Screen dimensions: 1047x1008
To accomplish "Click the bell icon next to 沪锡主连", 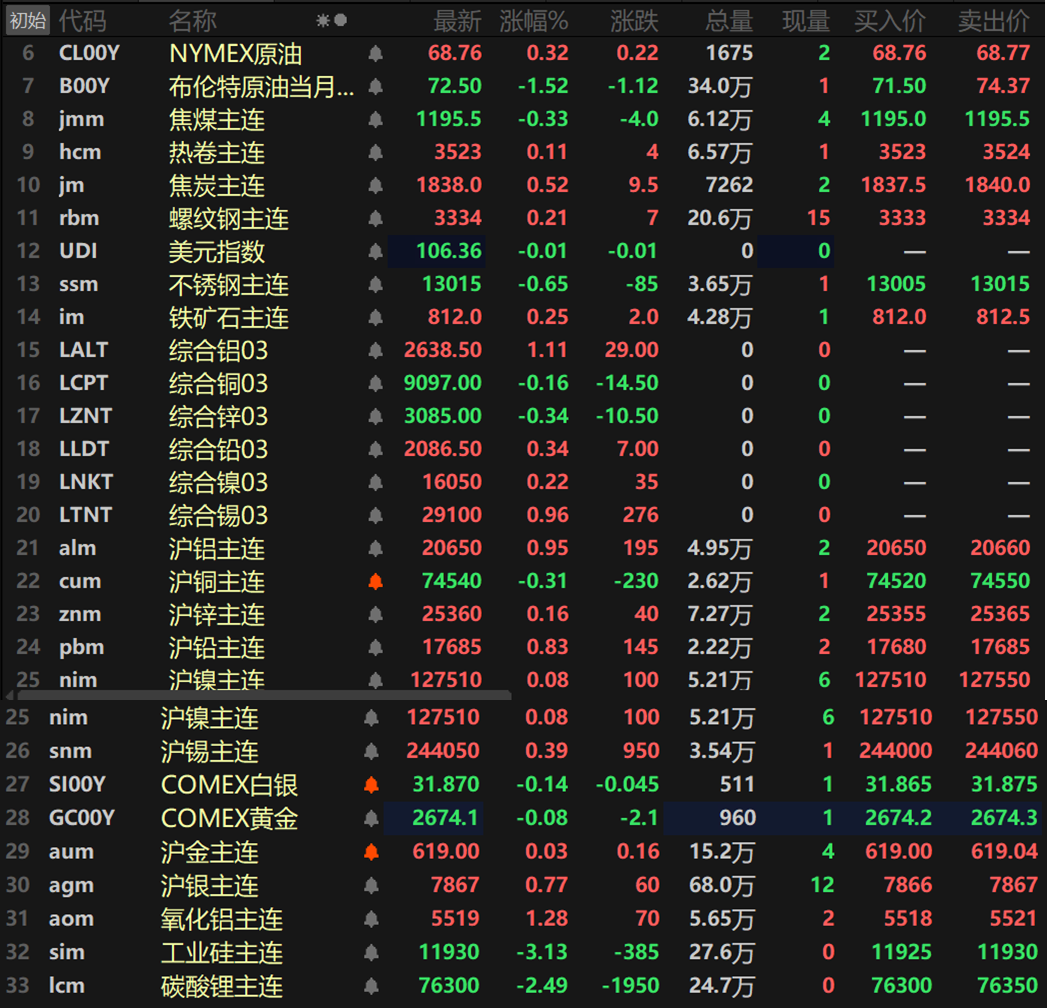I will [x=372, y=752].
